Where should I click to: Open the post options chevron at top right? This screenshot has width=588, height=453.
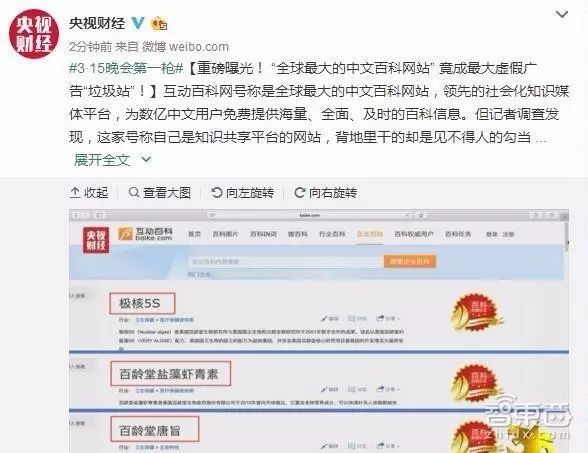(x=562, y=15)
